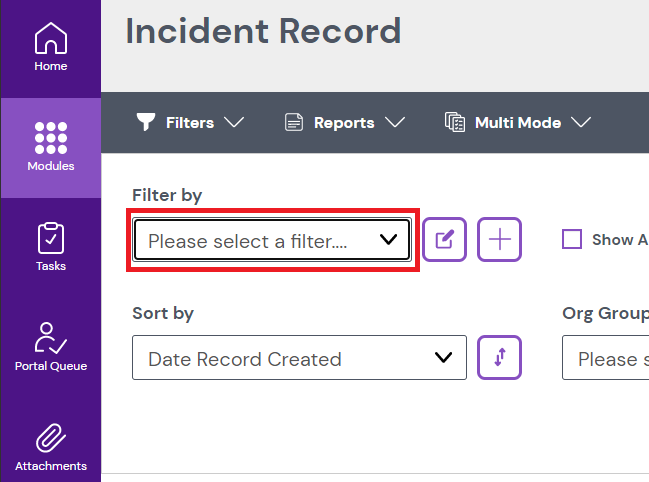
Task: Click the funnel icon in Filters
Action: coord(147,122)
